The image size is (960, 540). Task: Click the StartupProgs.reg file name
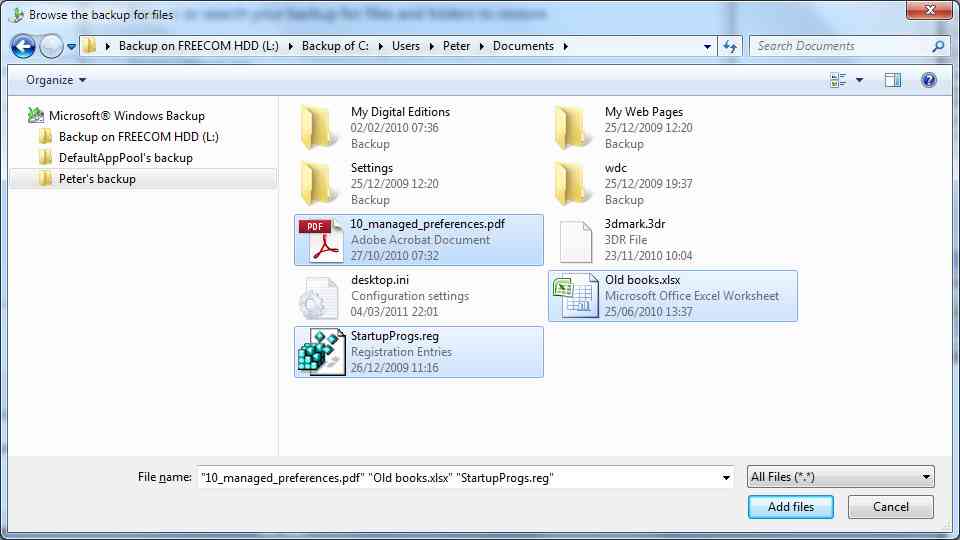(395, 336)
